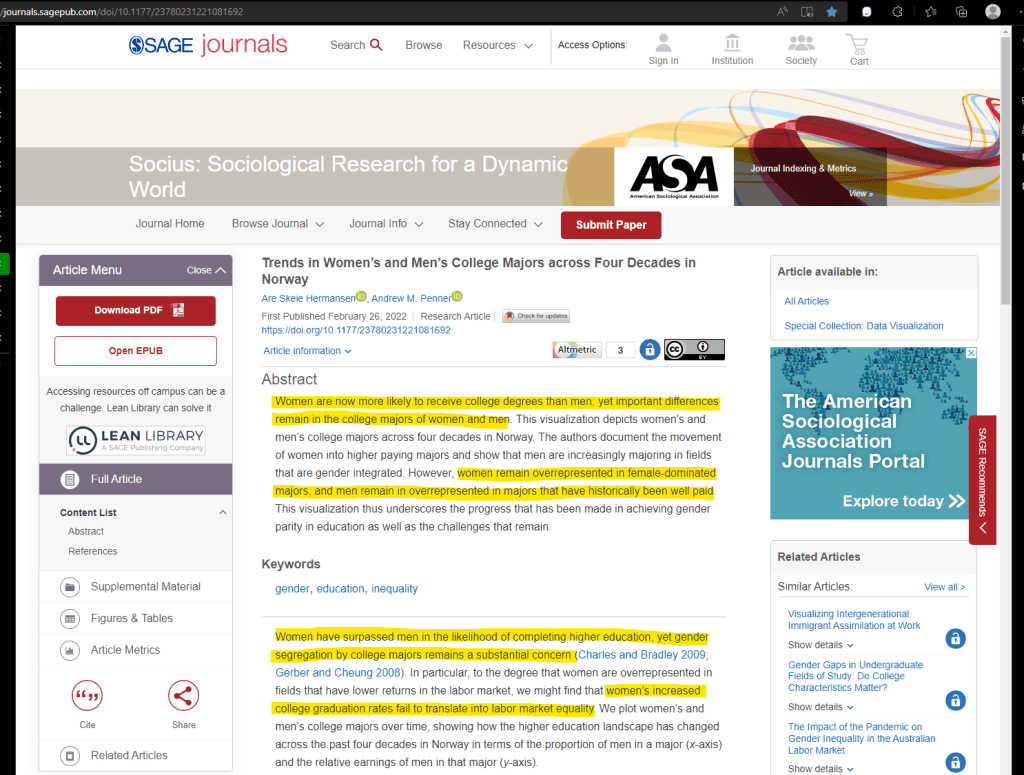Click the Check for updates badge
The width and height of the screenshot is (1024, 775).
[536, 316]
